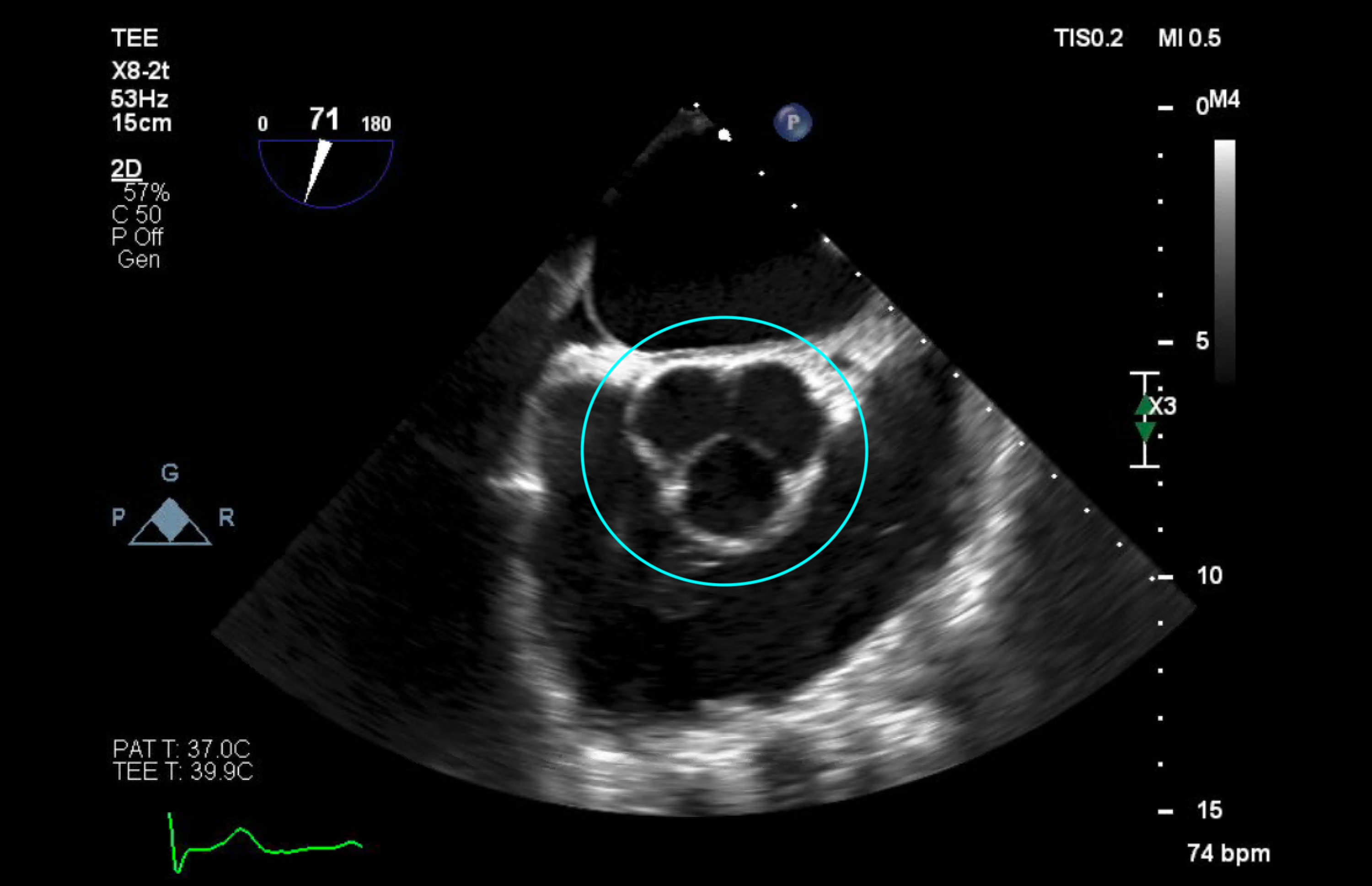1372x886 pixels.
Task: Click the blue P orientation marker
Action: (x=793, y=122)
